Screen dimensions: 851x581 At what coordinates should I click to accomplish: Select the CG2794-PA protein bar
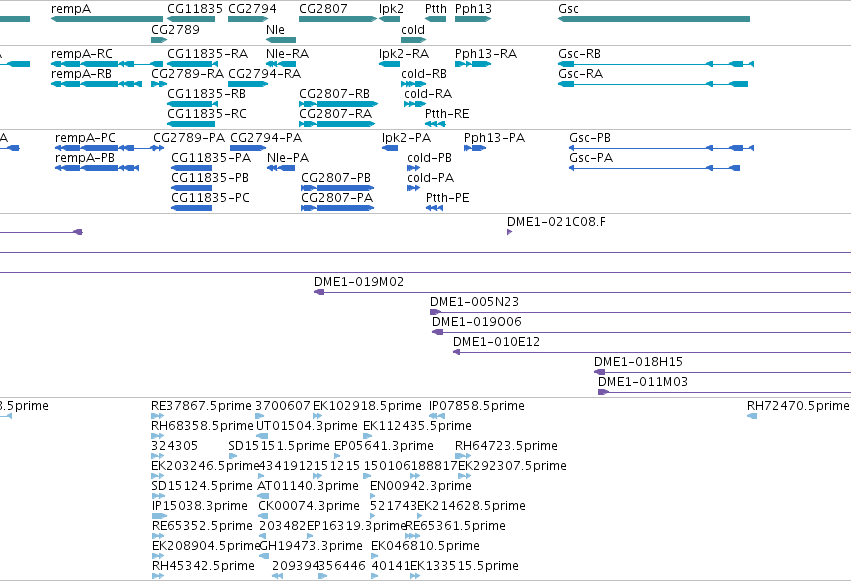tap(248, 148)
